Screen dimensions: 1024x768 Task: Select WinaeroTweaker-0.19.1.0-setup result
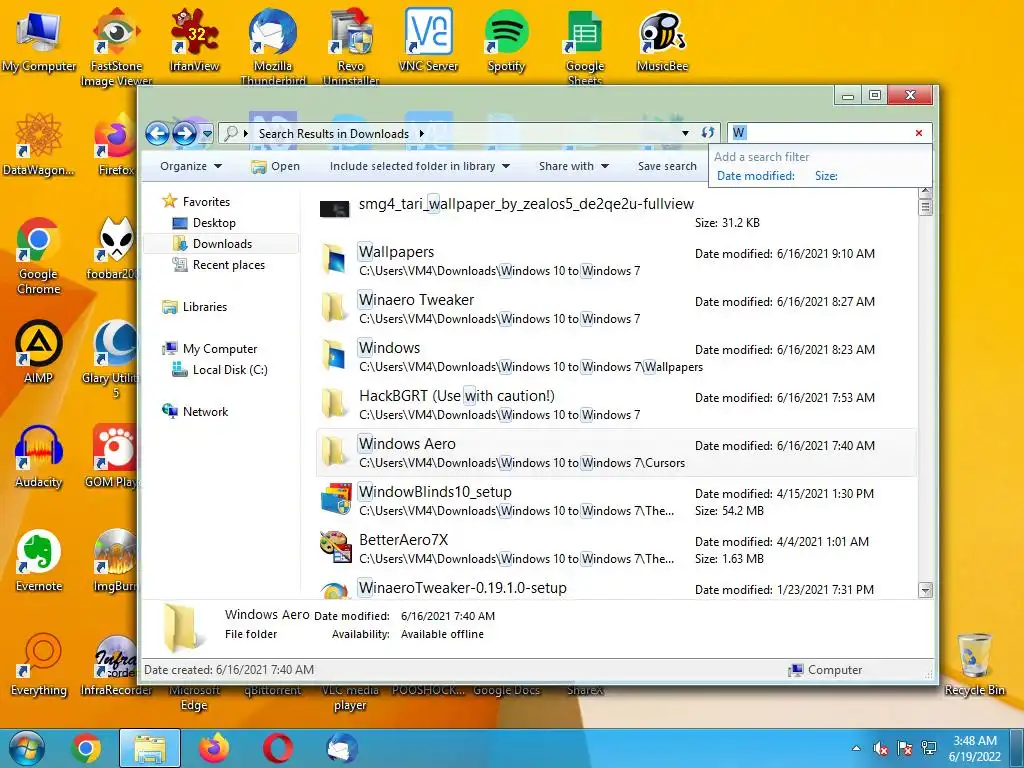[616, 588]
